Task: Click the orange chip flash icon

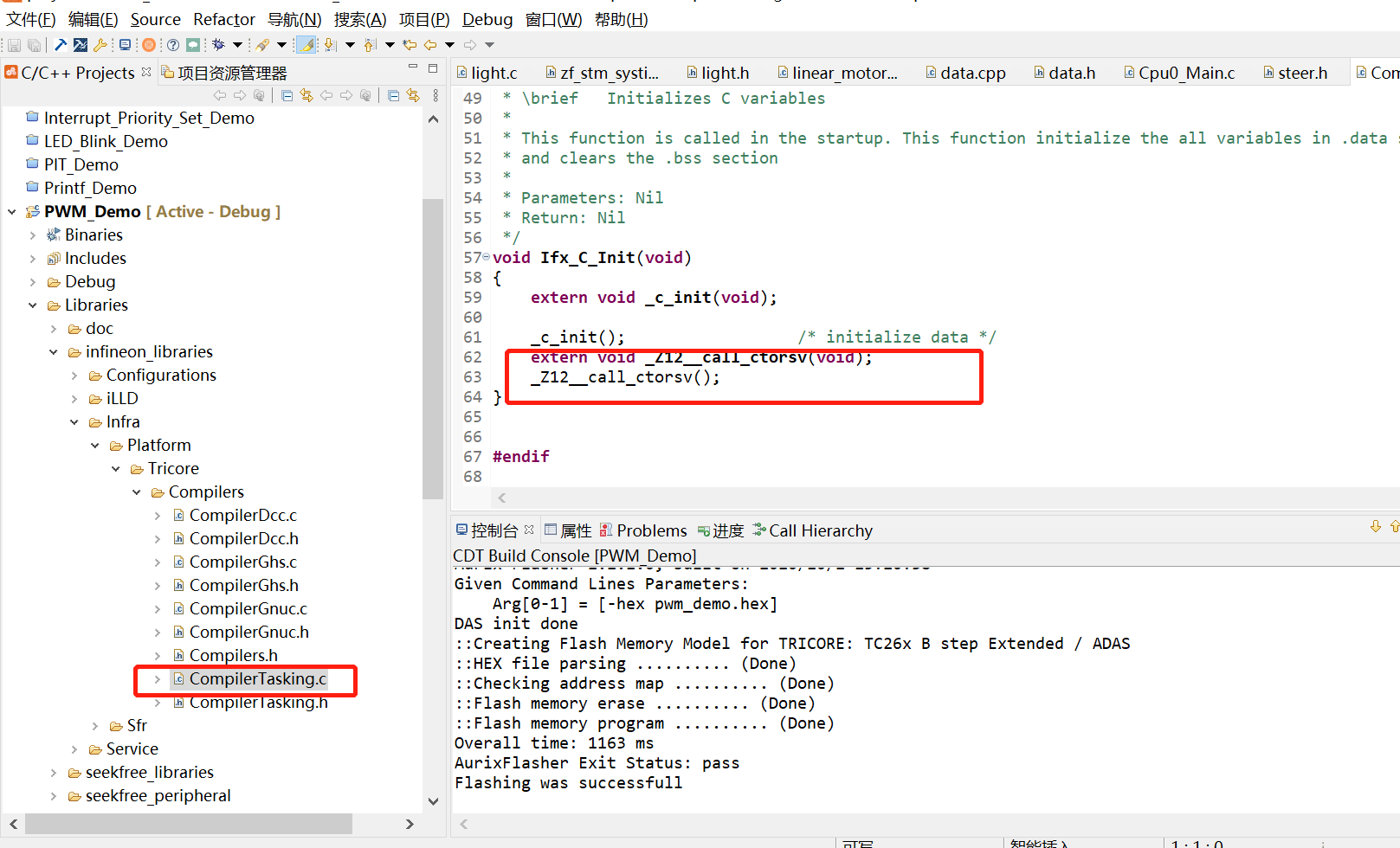Action: point(149,45)
